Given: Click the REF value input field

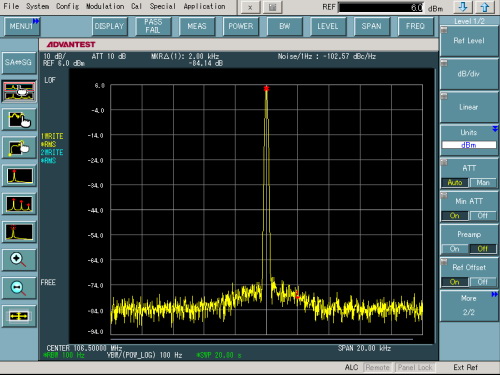Looking at the screenshot, I should tap(381, 7).
